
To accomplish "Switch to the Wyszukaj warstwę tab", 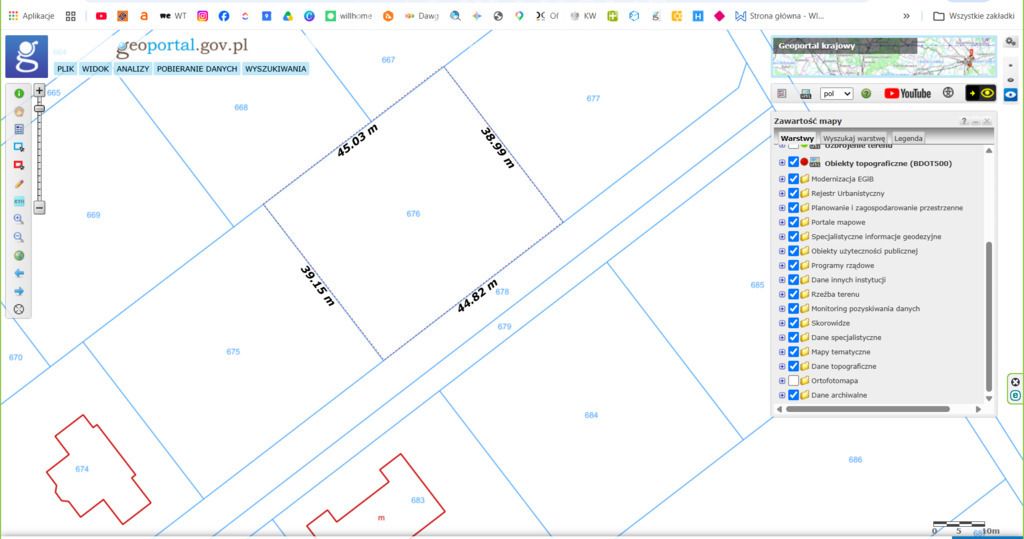I will (854, 139).
